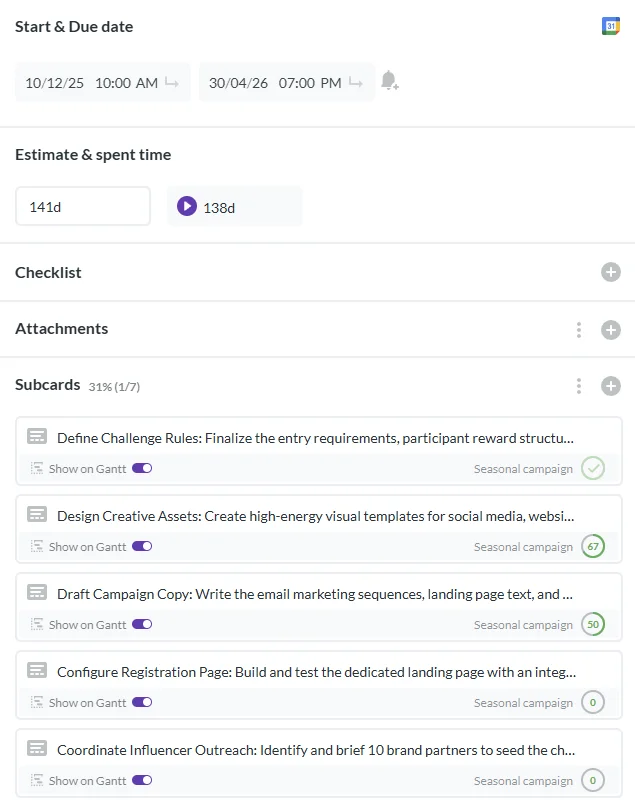The image size is (635, 803).
Task: Toggle Show on Gantt for Define Challenge Rules
Action: [x=142, y=468]
